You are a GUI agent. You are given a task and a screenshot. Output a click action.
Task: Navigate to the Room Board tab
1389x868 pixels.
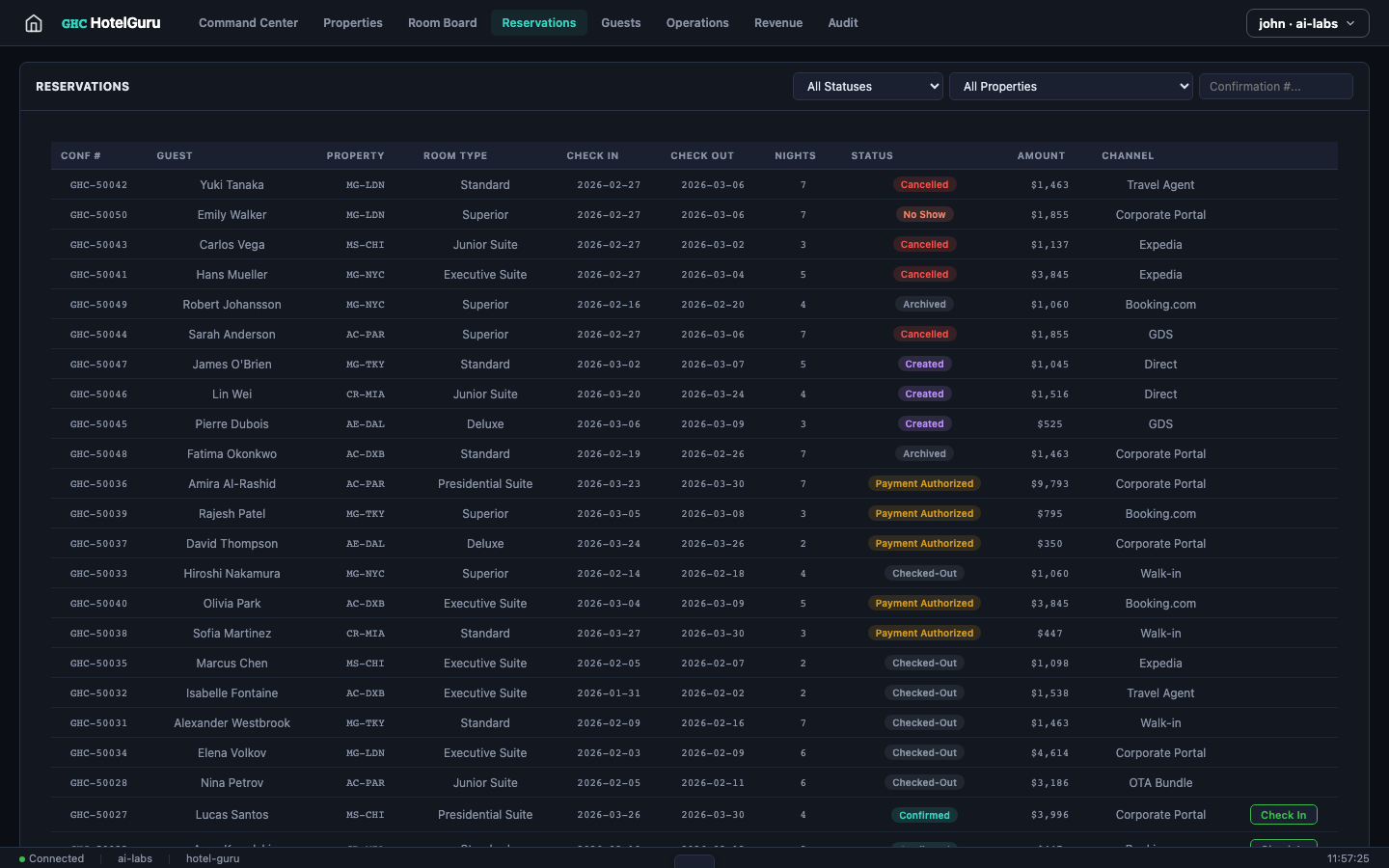pos(442,22)
